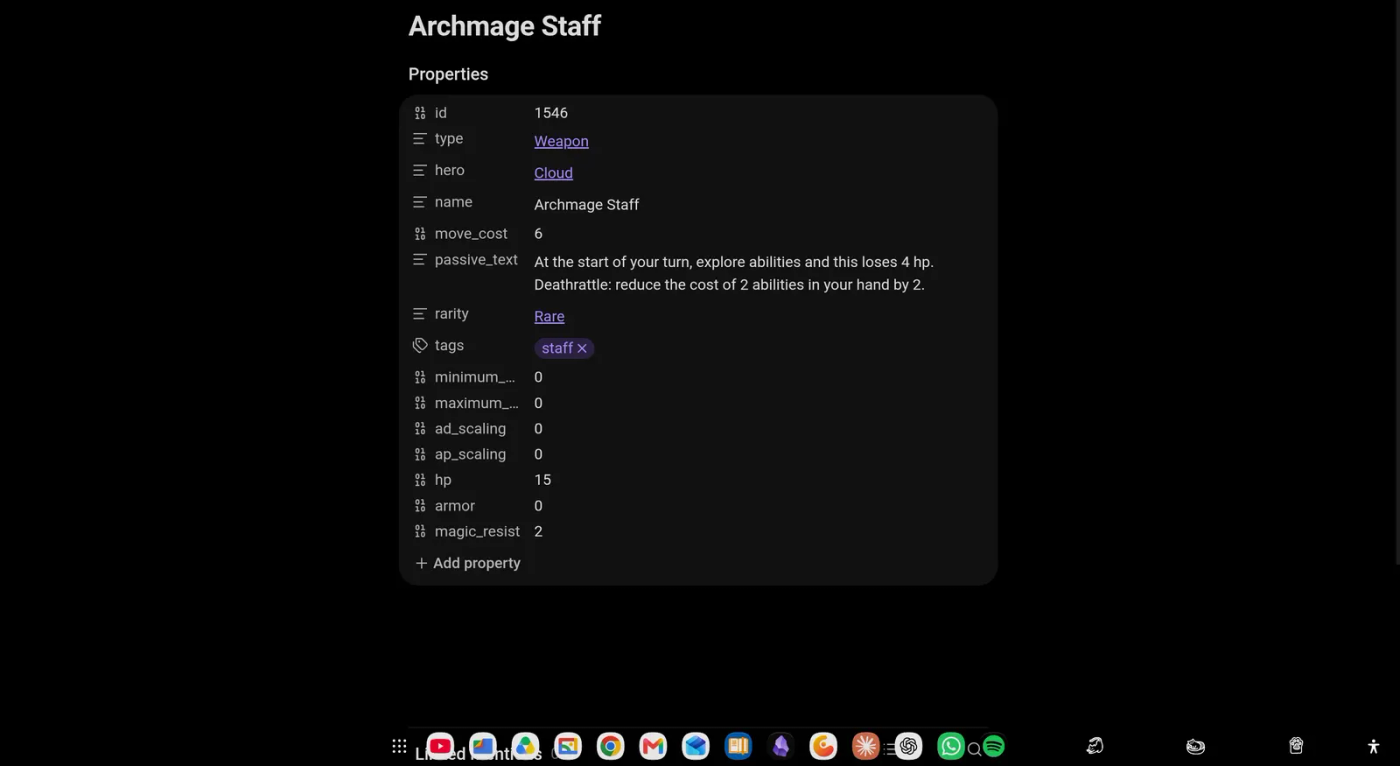Click the Archmage Staff note title

[505, 26]
